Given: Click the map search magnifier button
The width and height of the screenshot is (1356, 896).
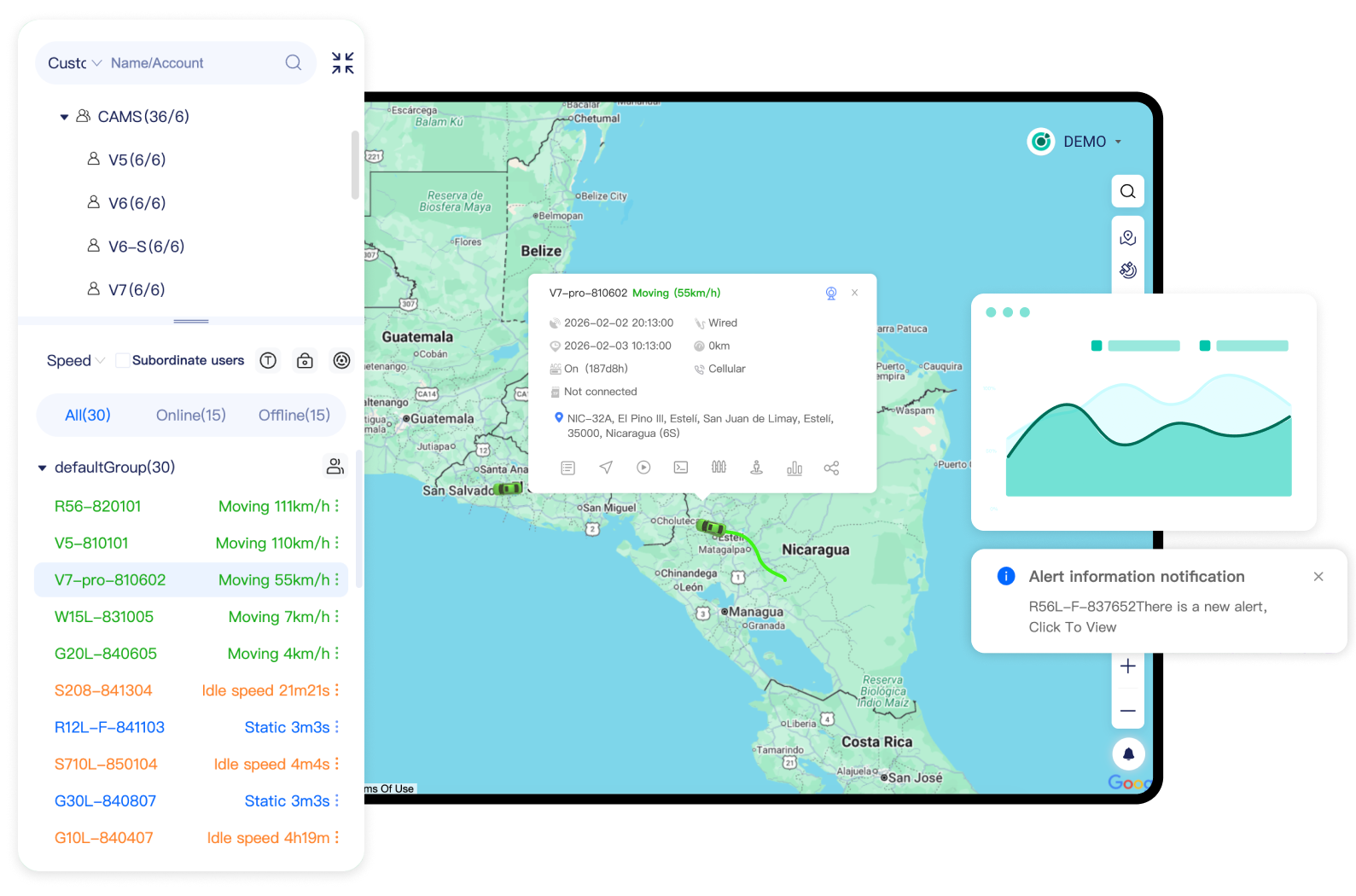Looking at the screenshot, I should point(1128,191).
